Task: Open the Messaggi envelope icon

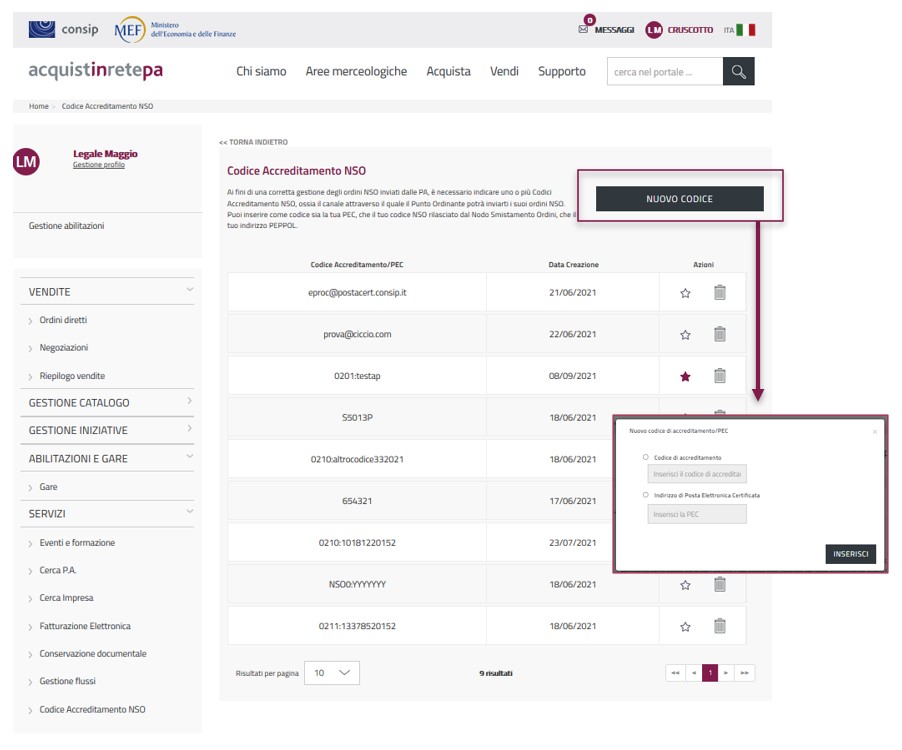Action: pos(583,30)
